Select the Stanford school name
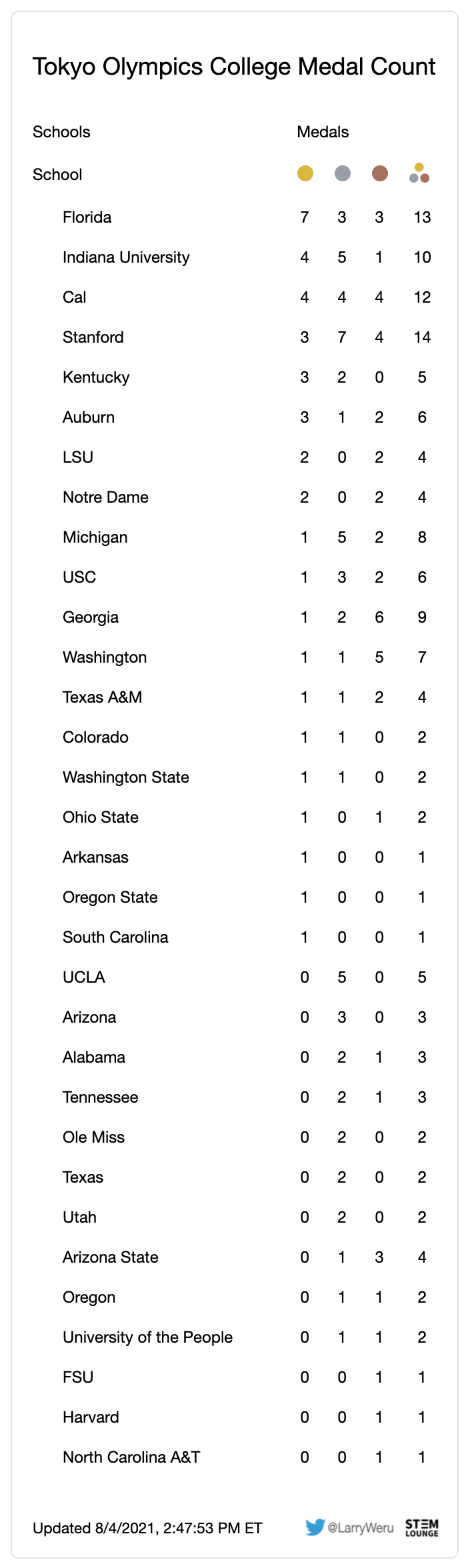The image size is (468, 1568). pos(93,337)
